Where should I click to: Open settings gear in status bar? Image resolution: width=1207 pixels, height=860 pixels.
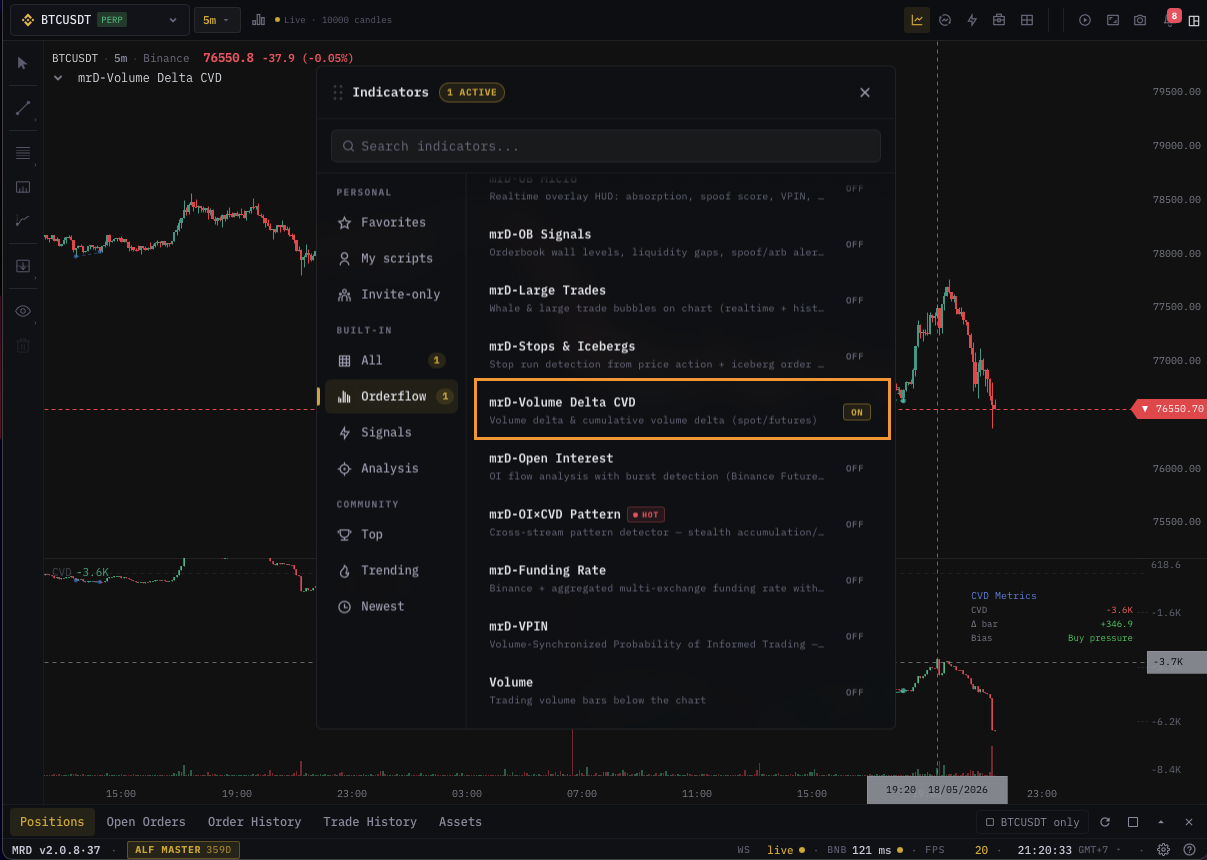click(1164, 850)
